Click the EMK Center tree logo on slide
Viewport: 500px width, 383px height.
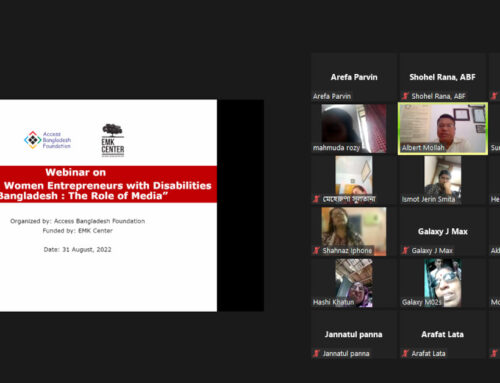pos(113,140)
